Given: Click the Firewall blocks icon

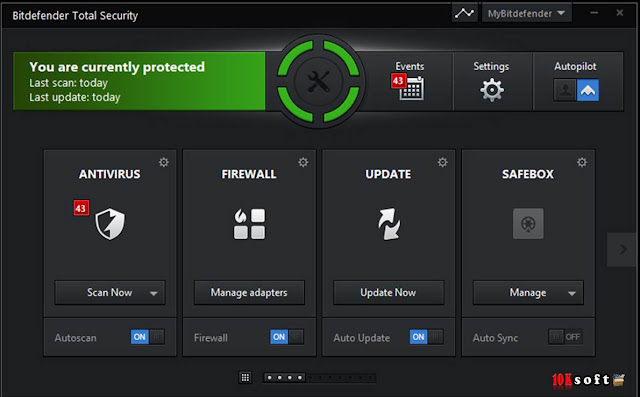Looking at the screenshot, I should [249, 224].
